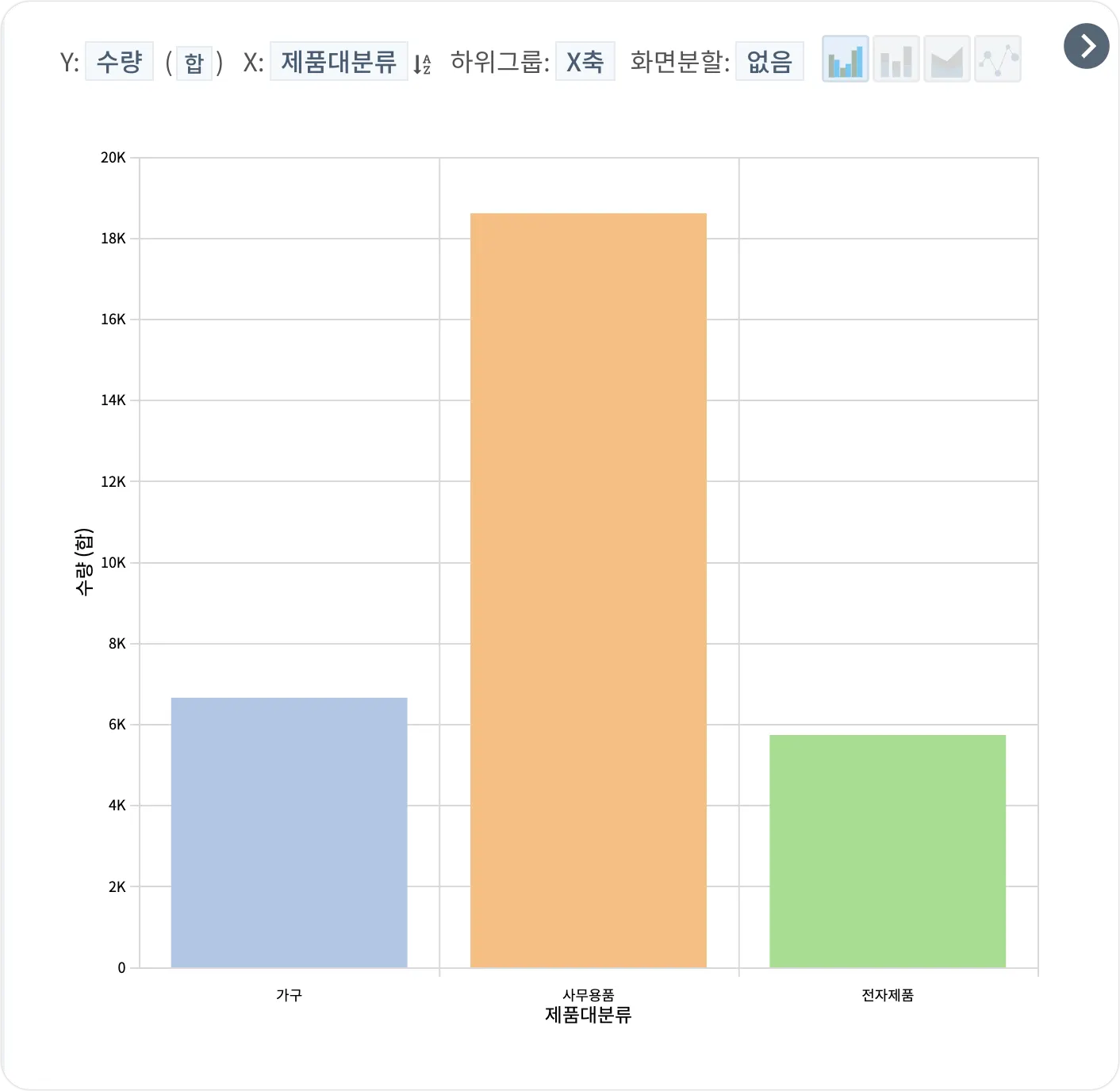Toggle the A-Z sort order icon
The image size is (1120, 1091).
[422, 64]
